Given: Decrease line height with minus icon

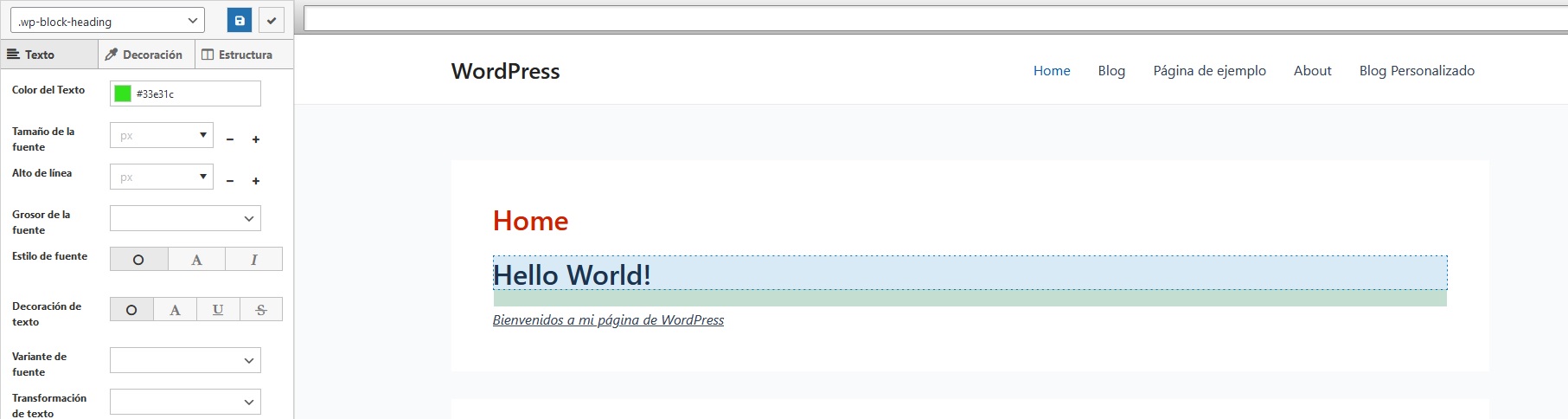Looking at the screenshot, I should (x=230, y=181).
